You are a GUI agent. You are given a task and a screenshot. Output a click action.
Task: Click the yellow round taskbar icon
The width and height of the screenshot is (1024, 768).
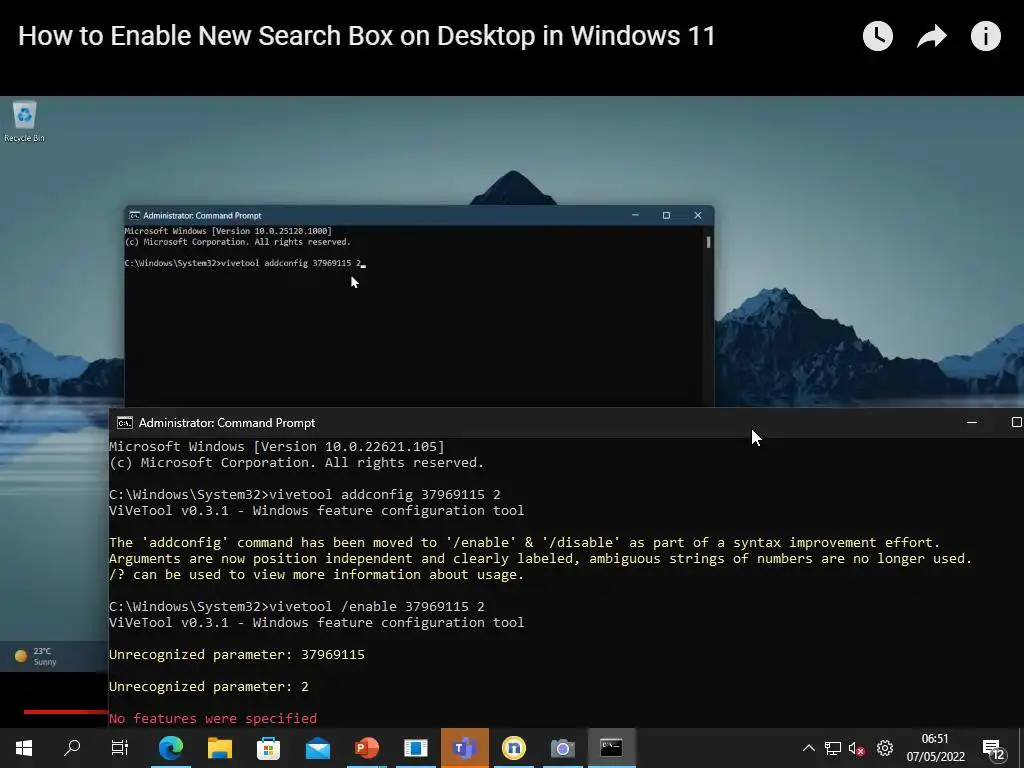click(513, 748)
